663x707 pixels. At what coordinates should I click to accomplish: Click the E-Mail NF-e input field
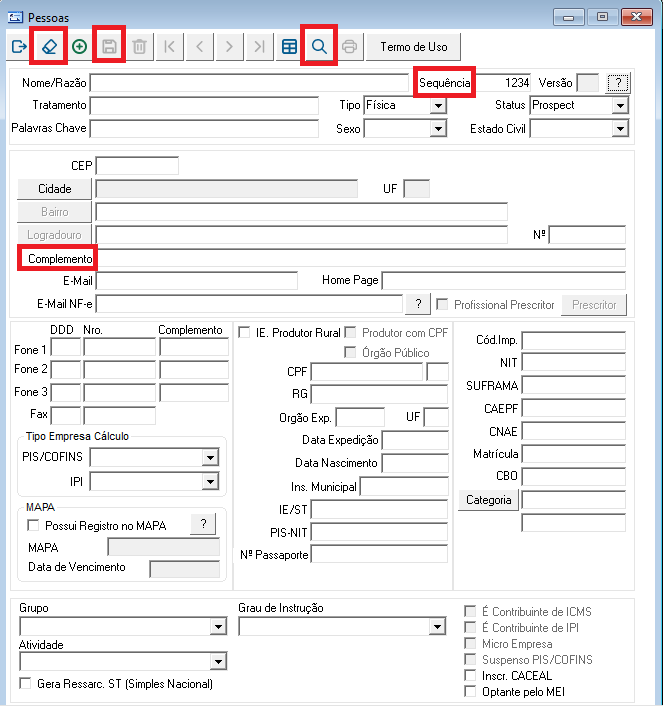click(x=249, y=304)
